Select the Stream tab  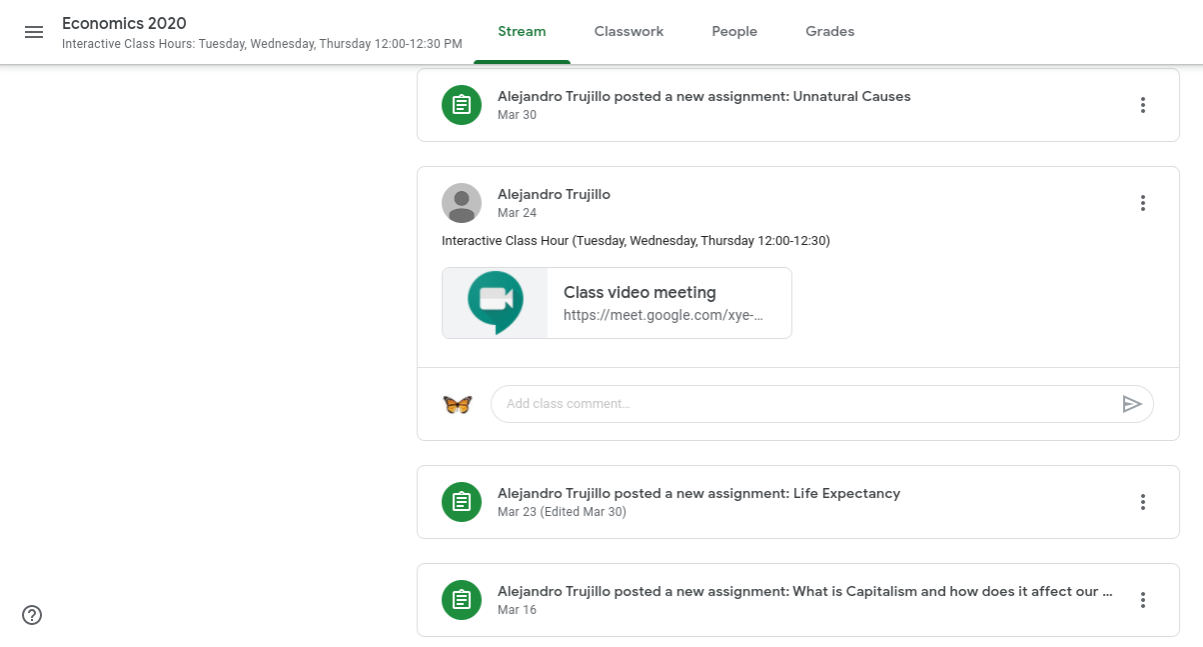522,32
